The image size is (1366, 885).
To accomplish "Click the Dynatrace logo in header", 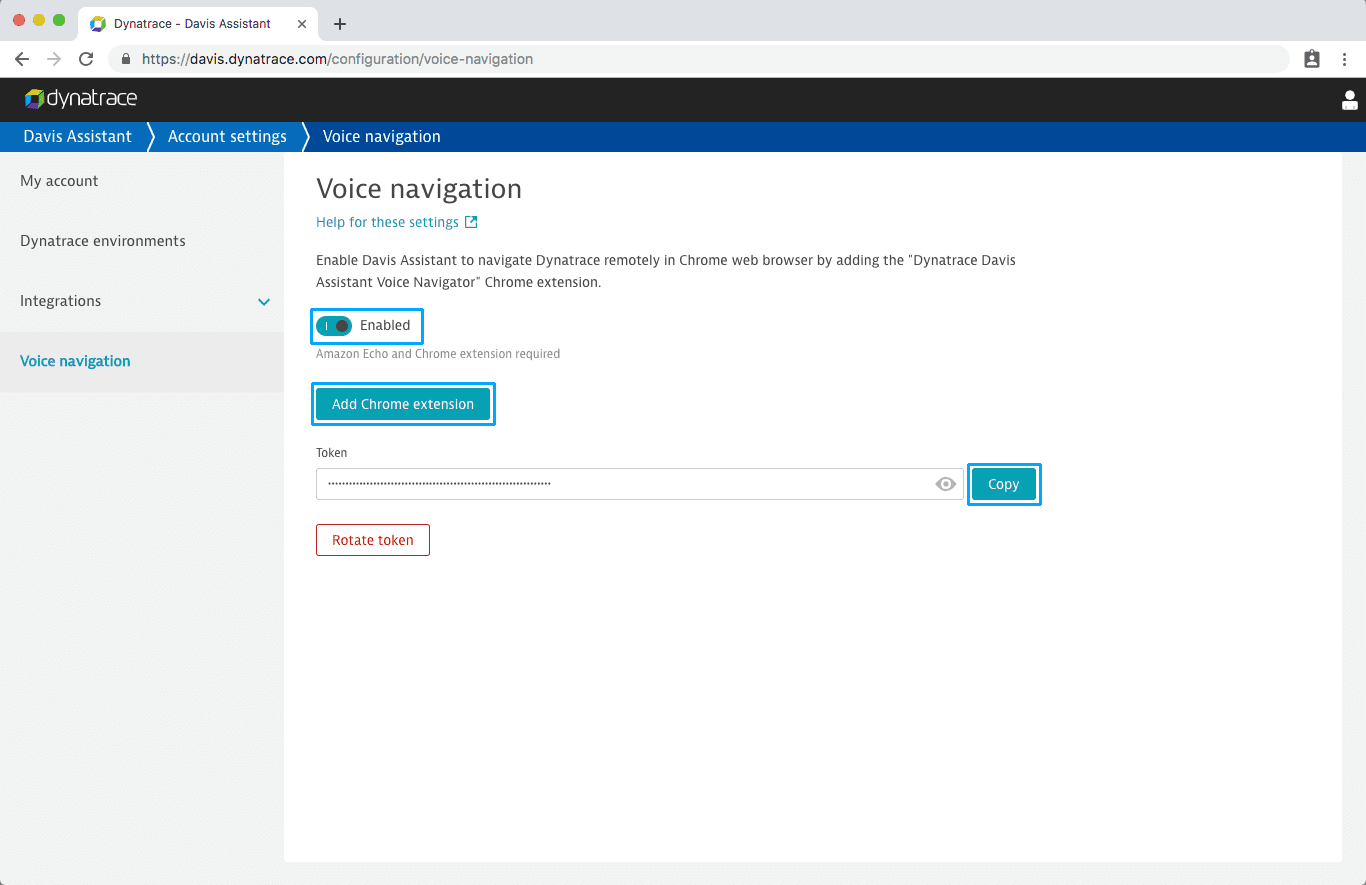I will [81, 98].
